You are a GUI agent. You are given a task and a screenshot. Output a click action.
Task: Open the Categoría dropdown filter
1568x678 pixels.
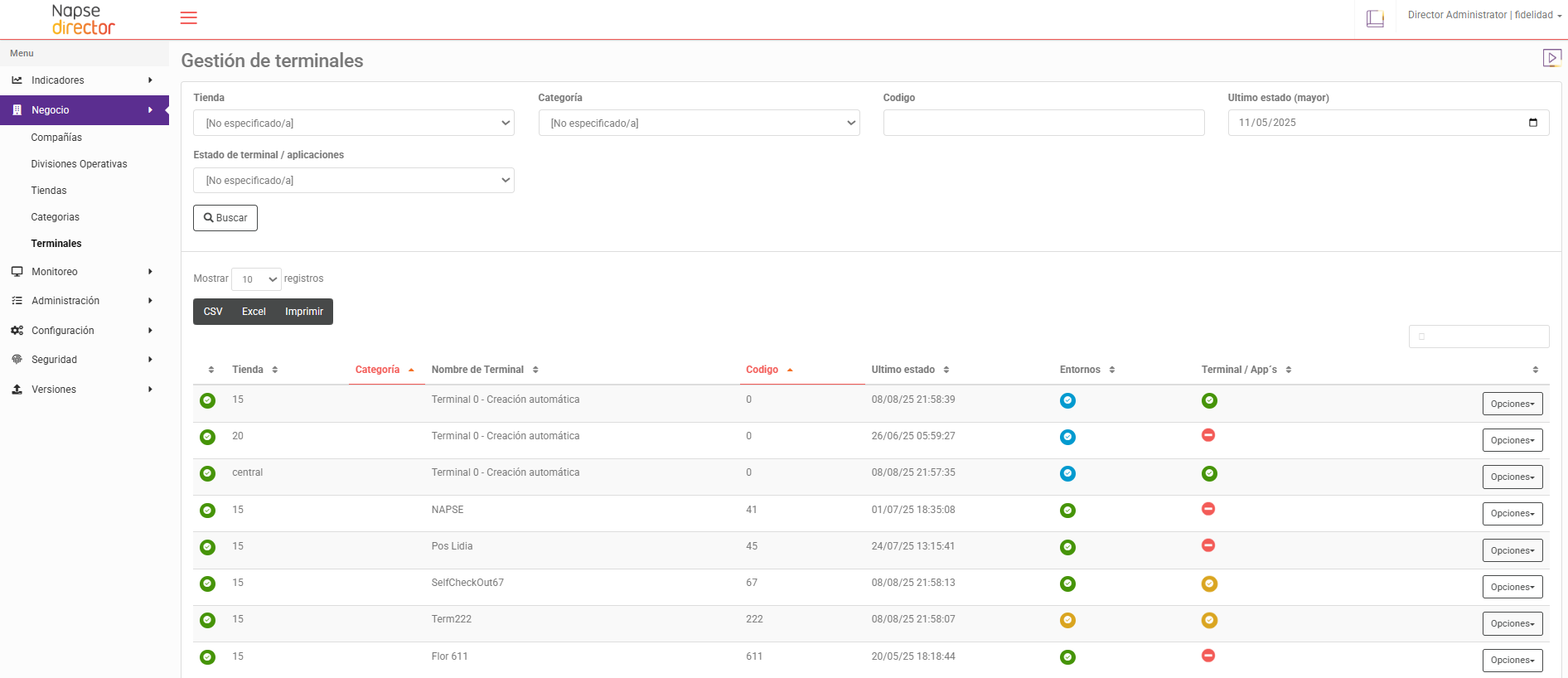699,123
